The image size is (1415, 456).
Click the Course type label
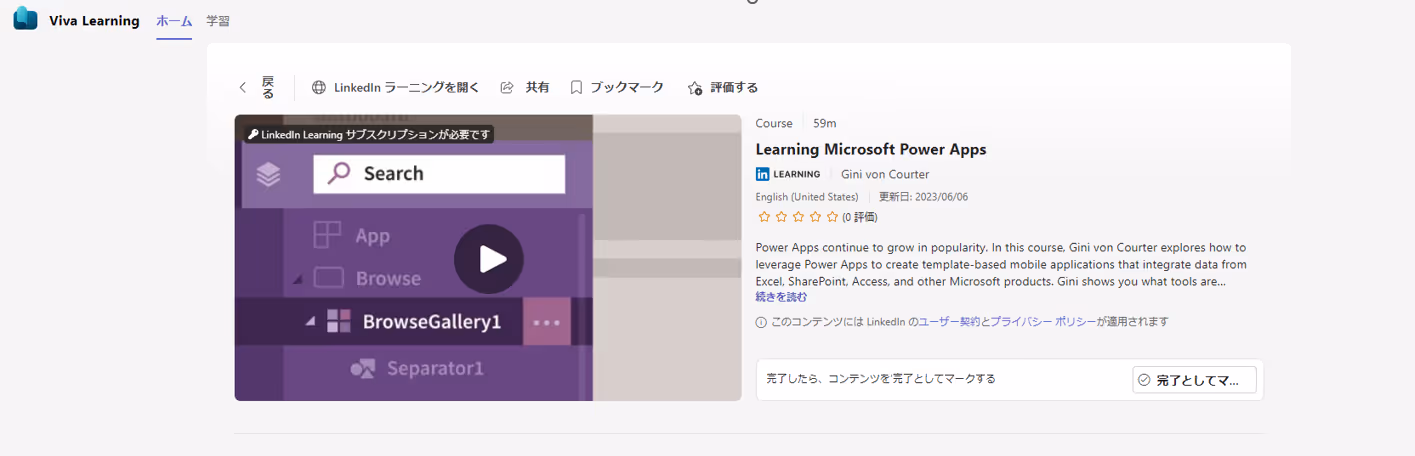(x=774, y=123)
